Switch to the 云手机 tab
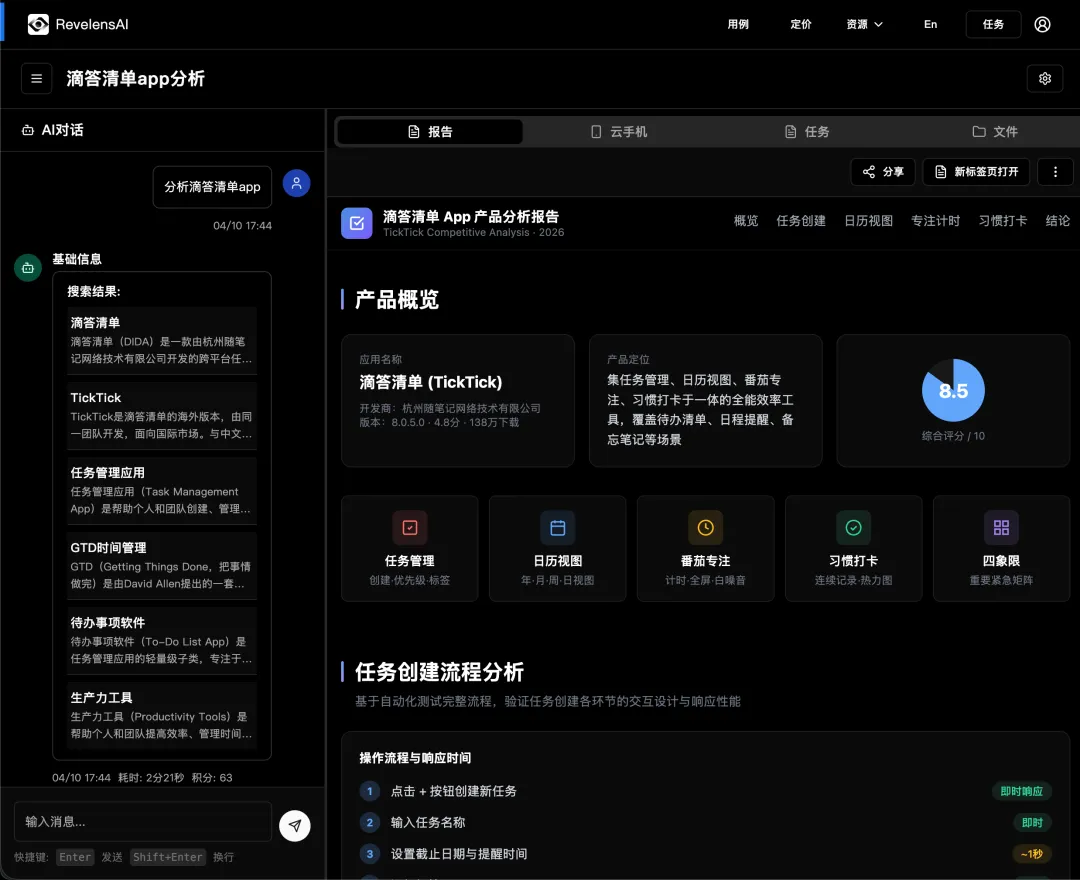The height and width of the screenshot is (880, 1080). click(619, 132)
